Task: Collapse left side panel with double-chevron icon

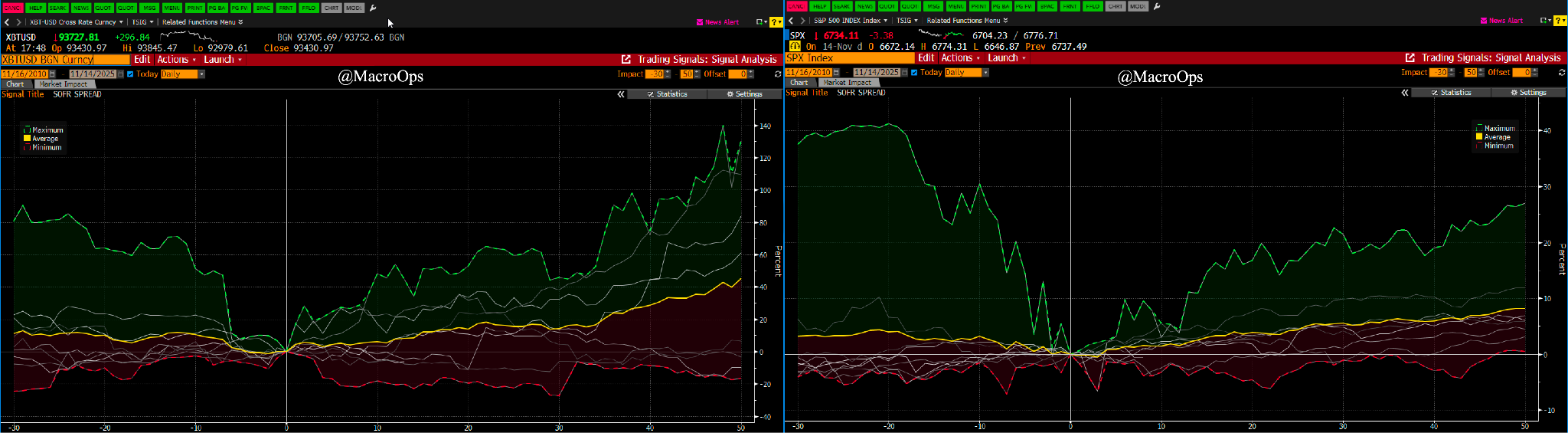Action: pos(621,94)
